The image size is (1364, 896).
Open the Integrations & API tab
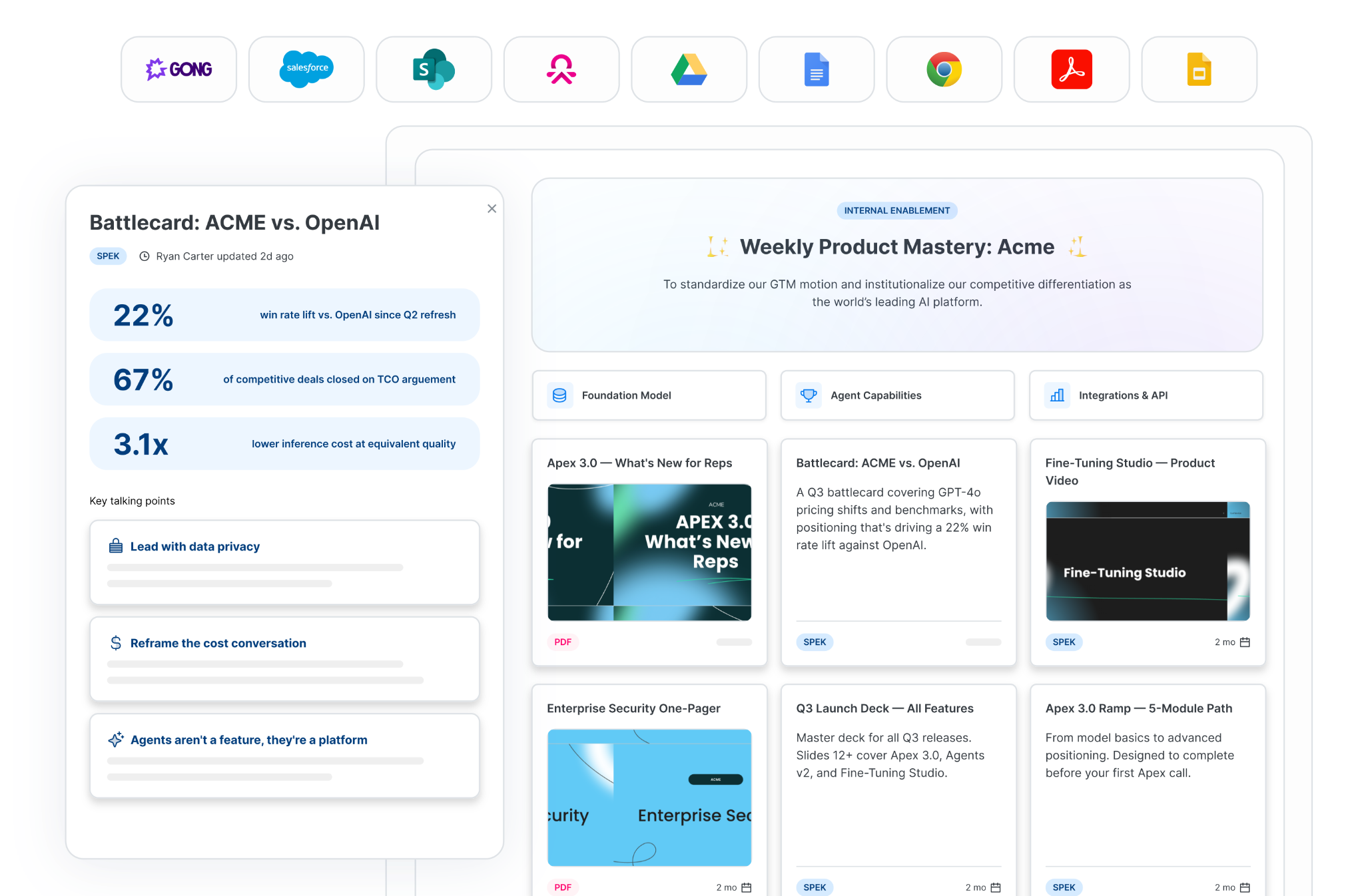coord(1146,395)
